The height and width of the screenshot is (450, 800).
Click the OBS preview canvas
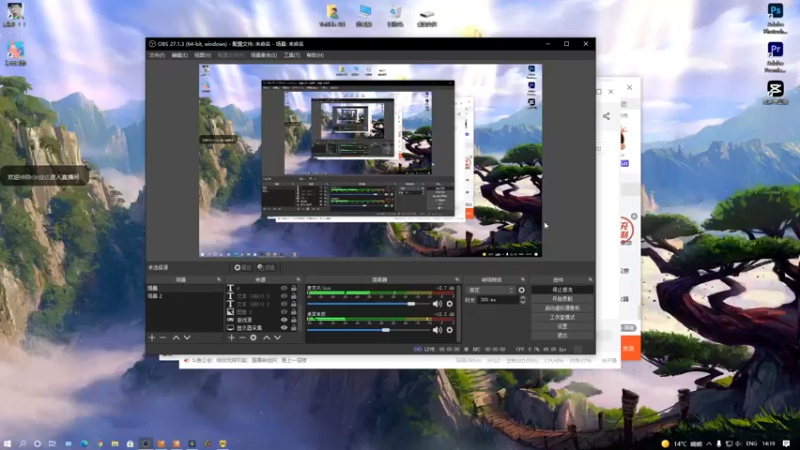(x=370, y=160)
